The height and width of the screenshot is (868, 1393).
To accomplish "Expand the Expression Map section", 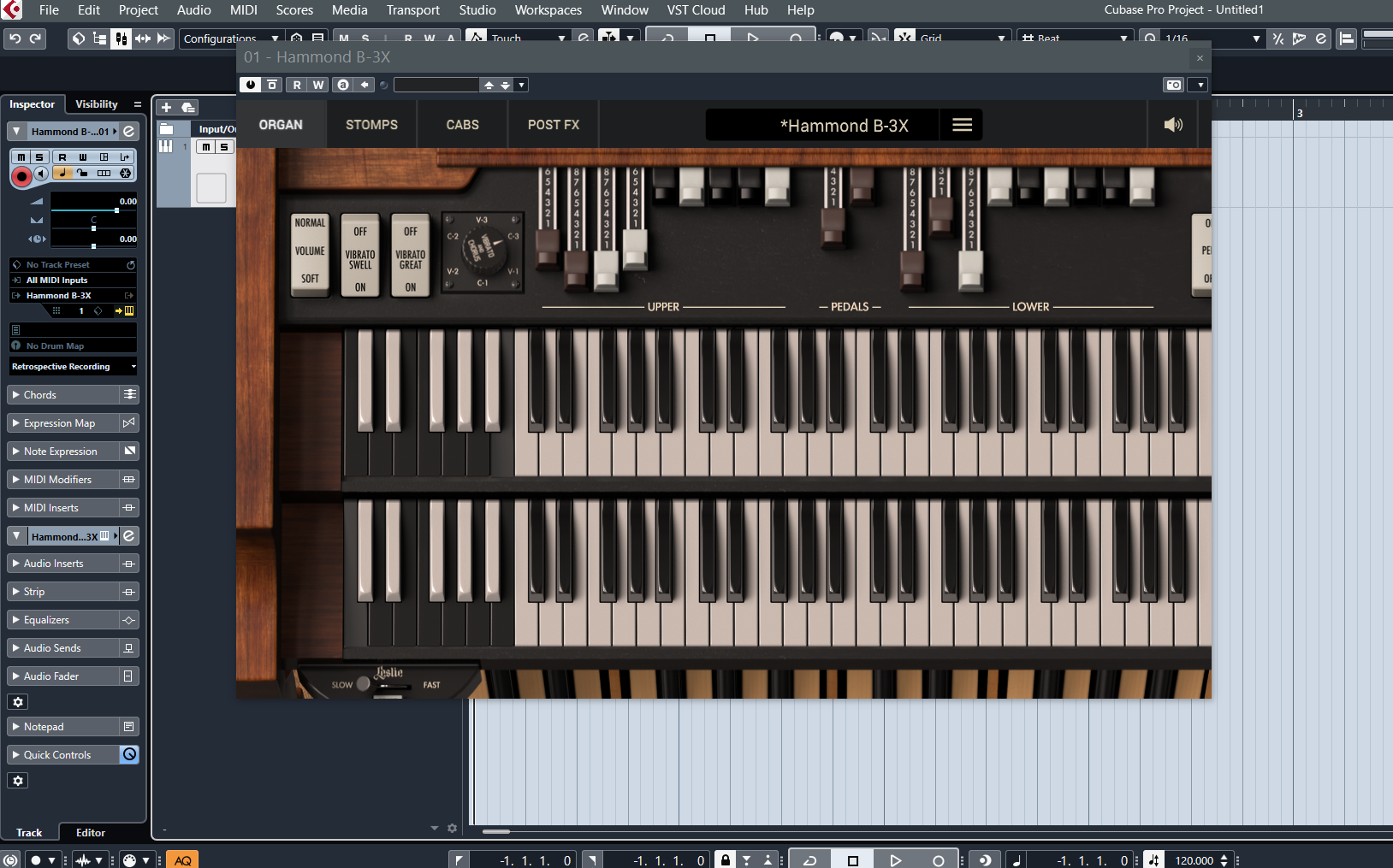I will pyautogui.click(x=63, y=423).
